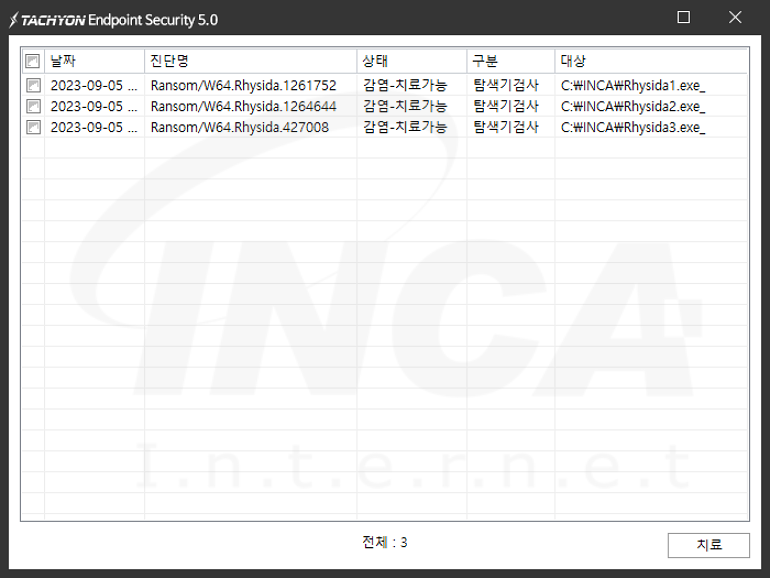Viewport: 770px width, 578px height.
Task: Click 탐색기검사 in the Rhysida3.exe_ row
Action: pyautogui.click(x=506, y=127)
